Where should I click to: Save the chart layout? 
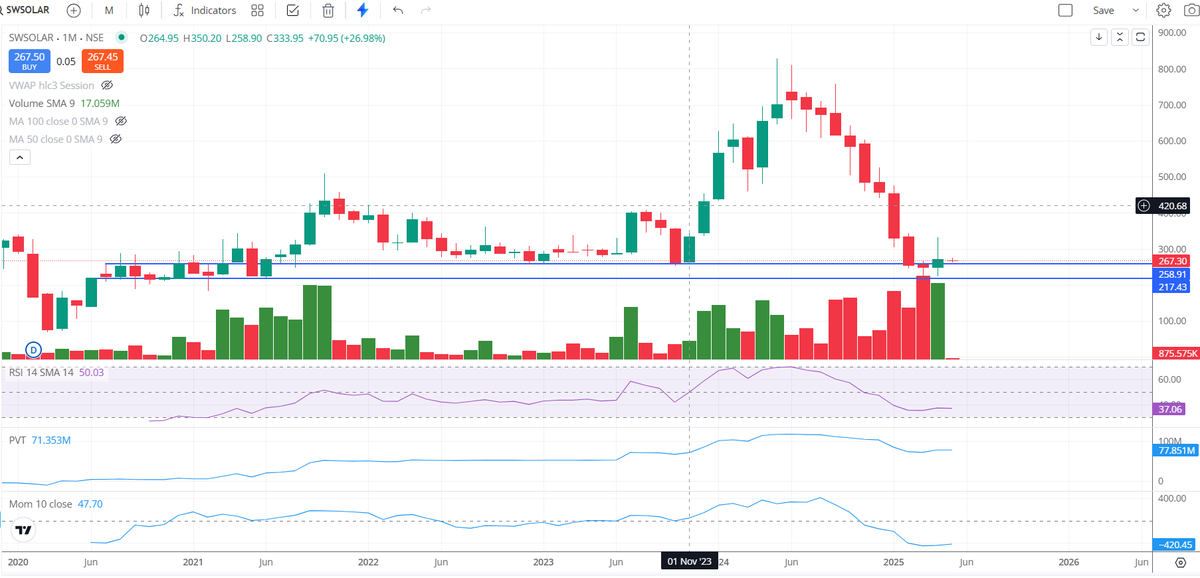pos(1103,10)
